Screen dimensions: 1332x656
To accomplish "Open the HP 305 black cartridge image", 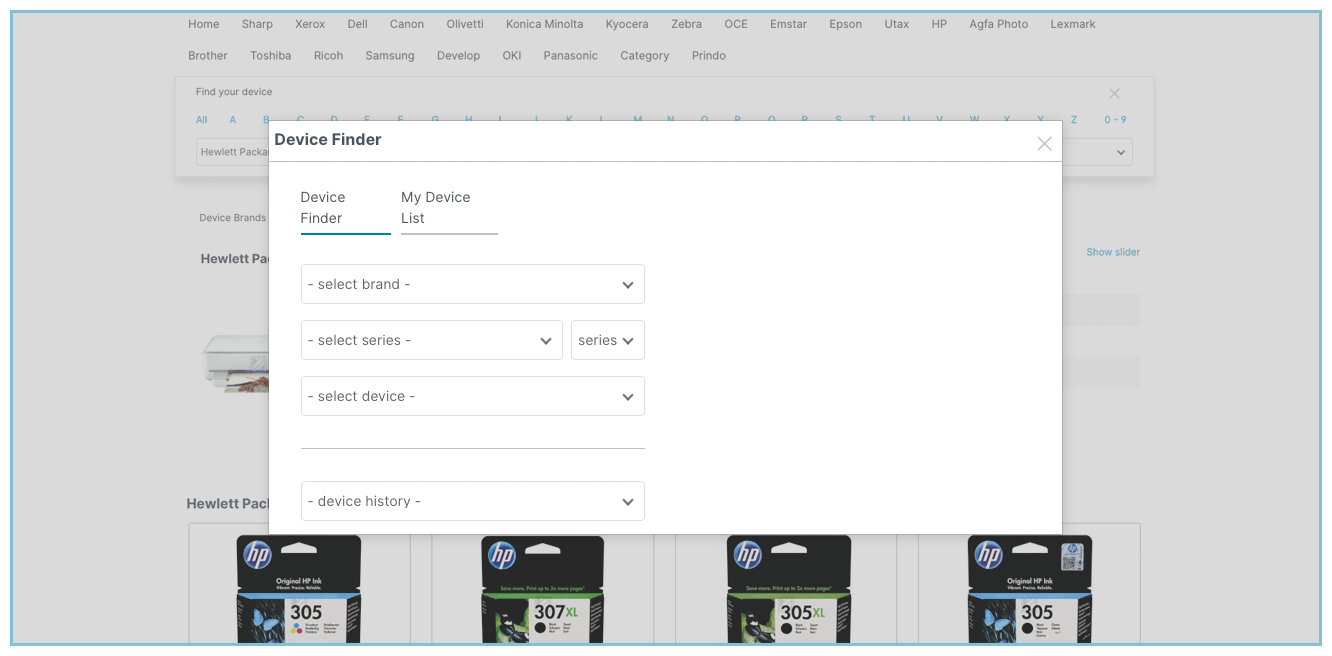I will (1030, 589).
